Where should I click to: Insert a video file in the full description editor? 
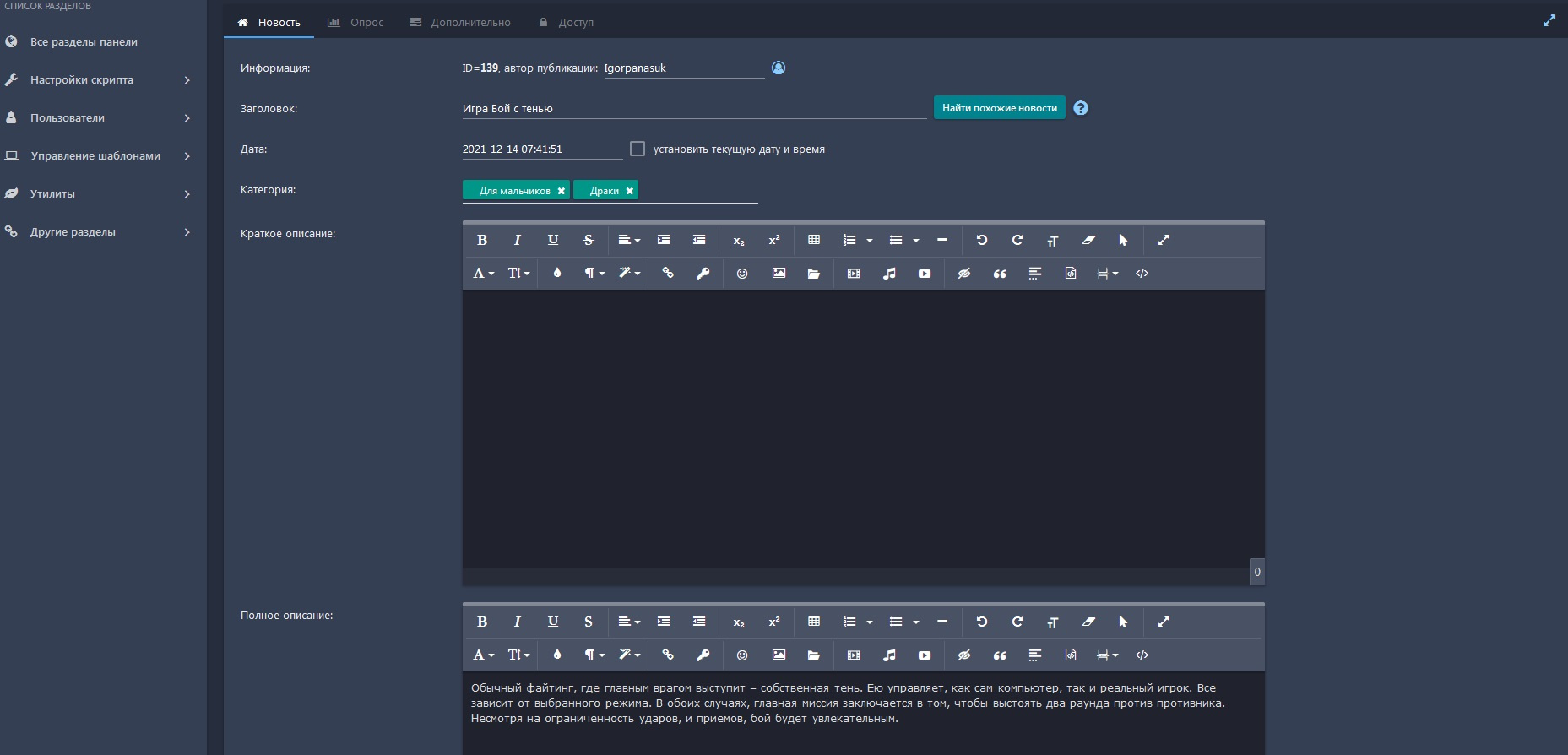(x=854, y=655)
